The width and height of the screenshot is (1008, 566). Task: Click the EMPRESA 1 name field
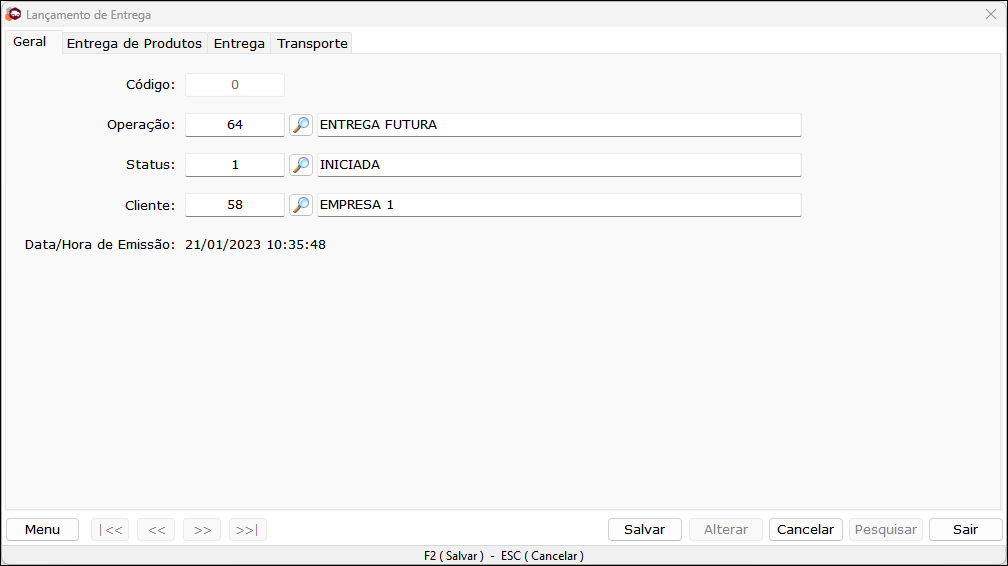click(559, 205)
